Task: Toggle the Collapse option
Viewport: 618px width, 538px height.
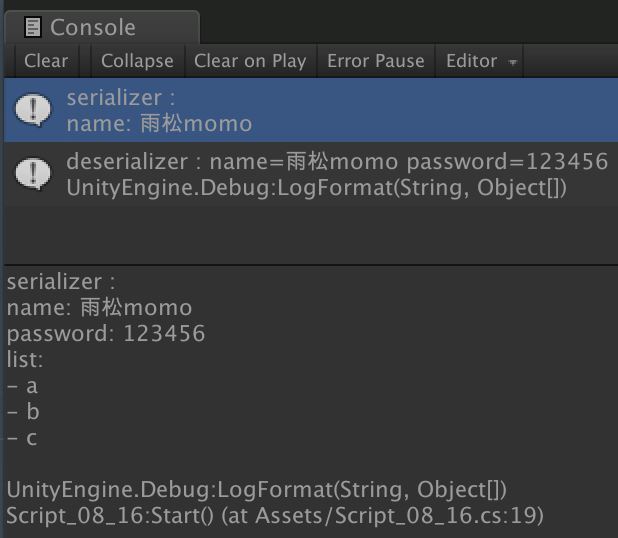Action: (x=137, y=61)
